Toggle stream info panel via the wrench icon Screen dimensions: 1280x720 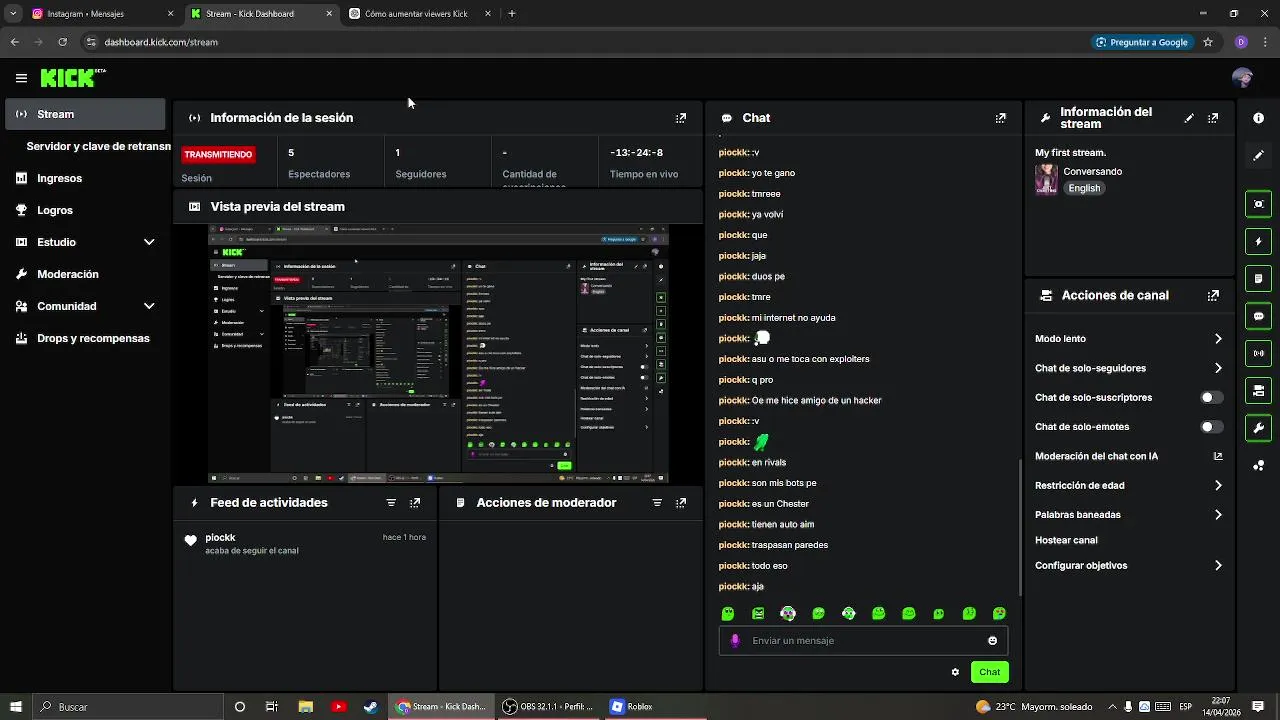pyautogui.click(x=1258, y=428)
